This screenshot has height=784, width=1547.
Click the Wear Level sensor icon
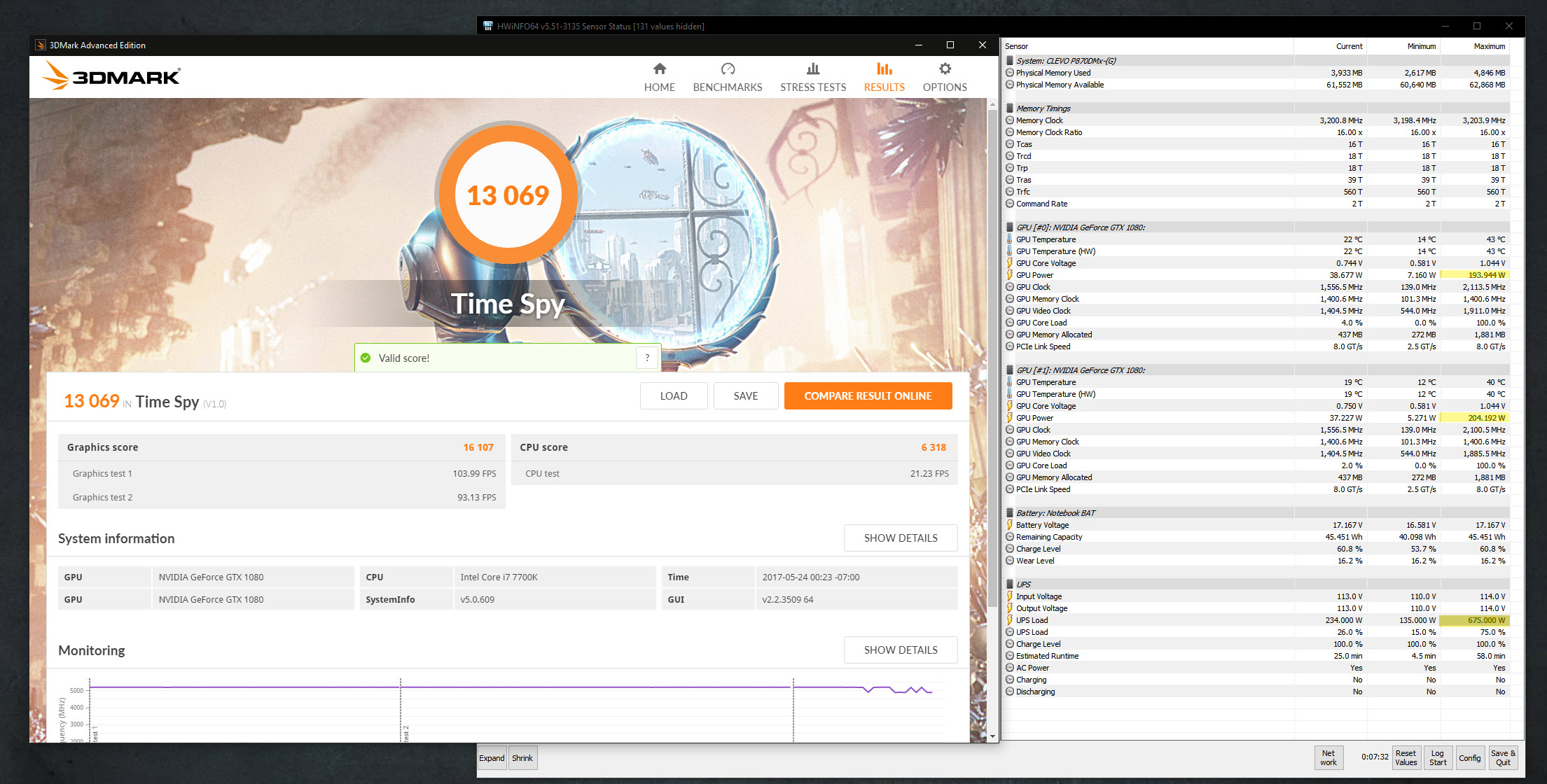[x=1009, y=561]
